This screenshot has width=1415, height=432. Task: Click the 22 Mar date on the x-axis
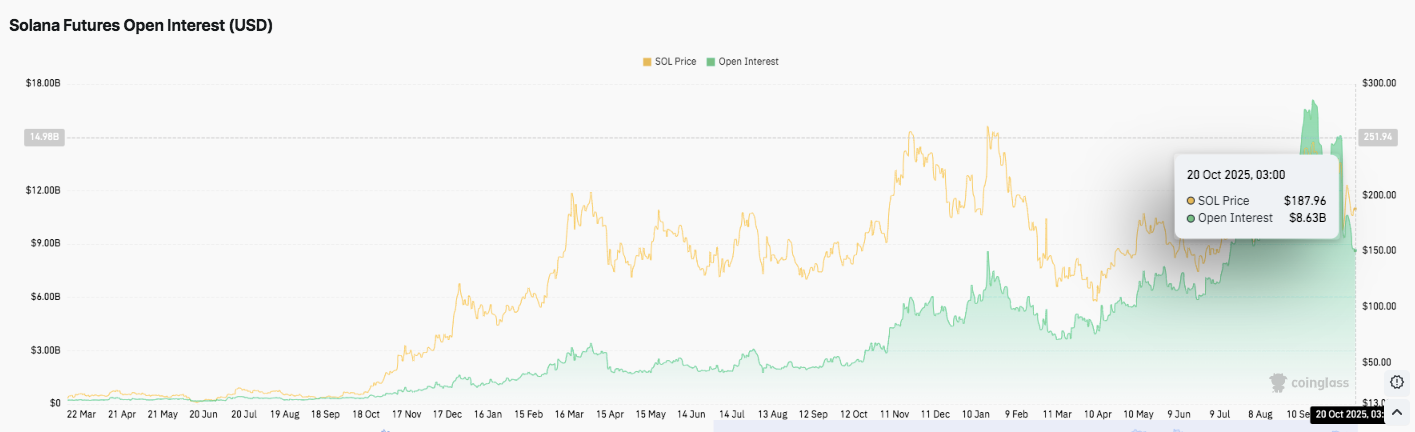click(80, 413)
